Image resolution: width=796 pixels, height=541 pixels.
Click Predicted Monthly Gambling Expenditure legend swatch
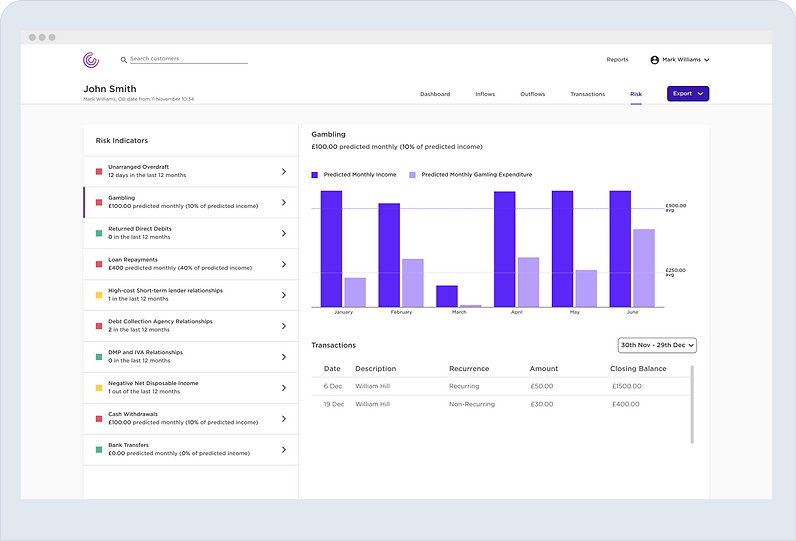coord(413,175)
